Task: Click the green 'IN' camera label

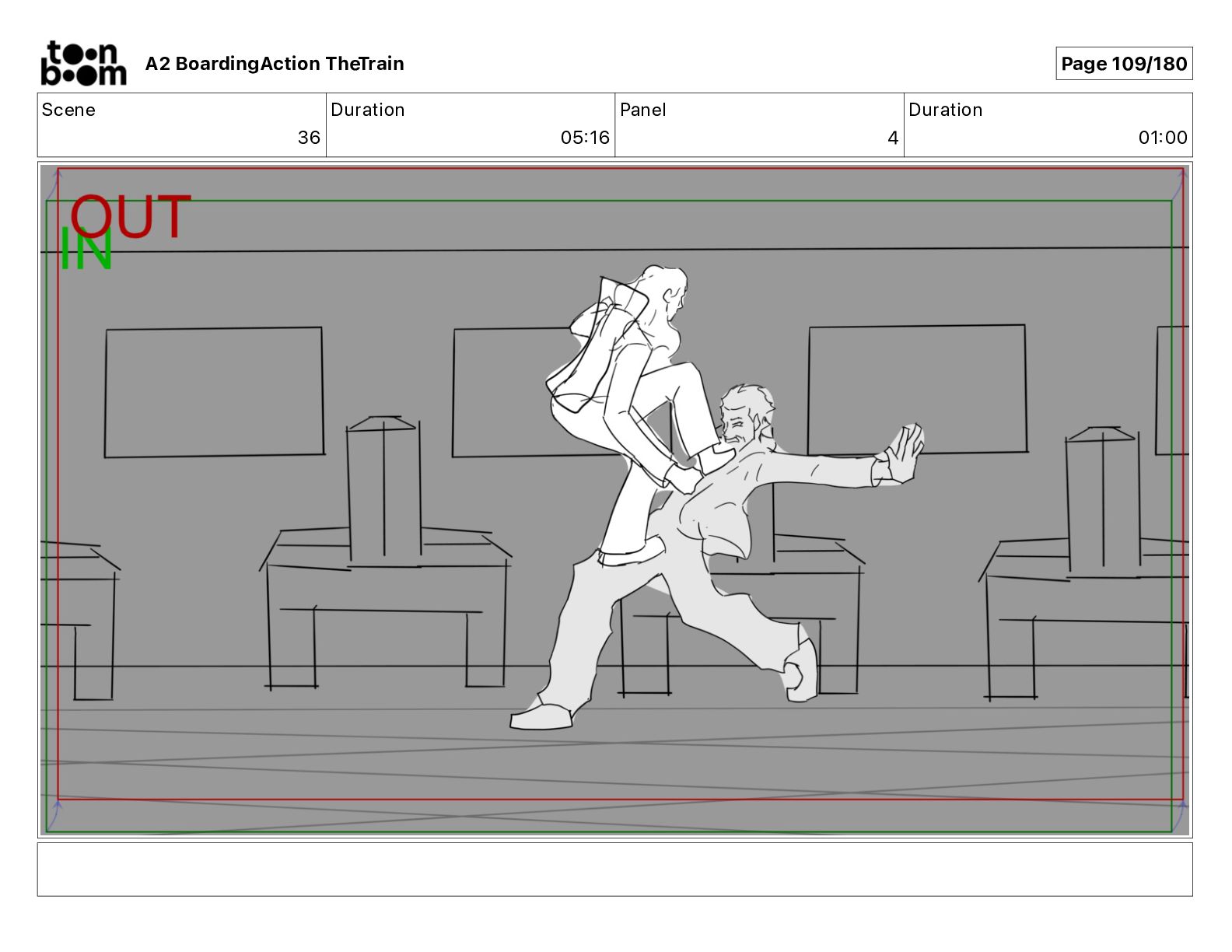Action: (86, 249)
